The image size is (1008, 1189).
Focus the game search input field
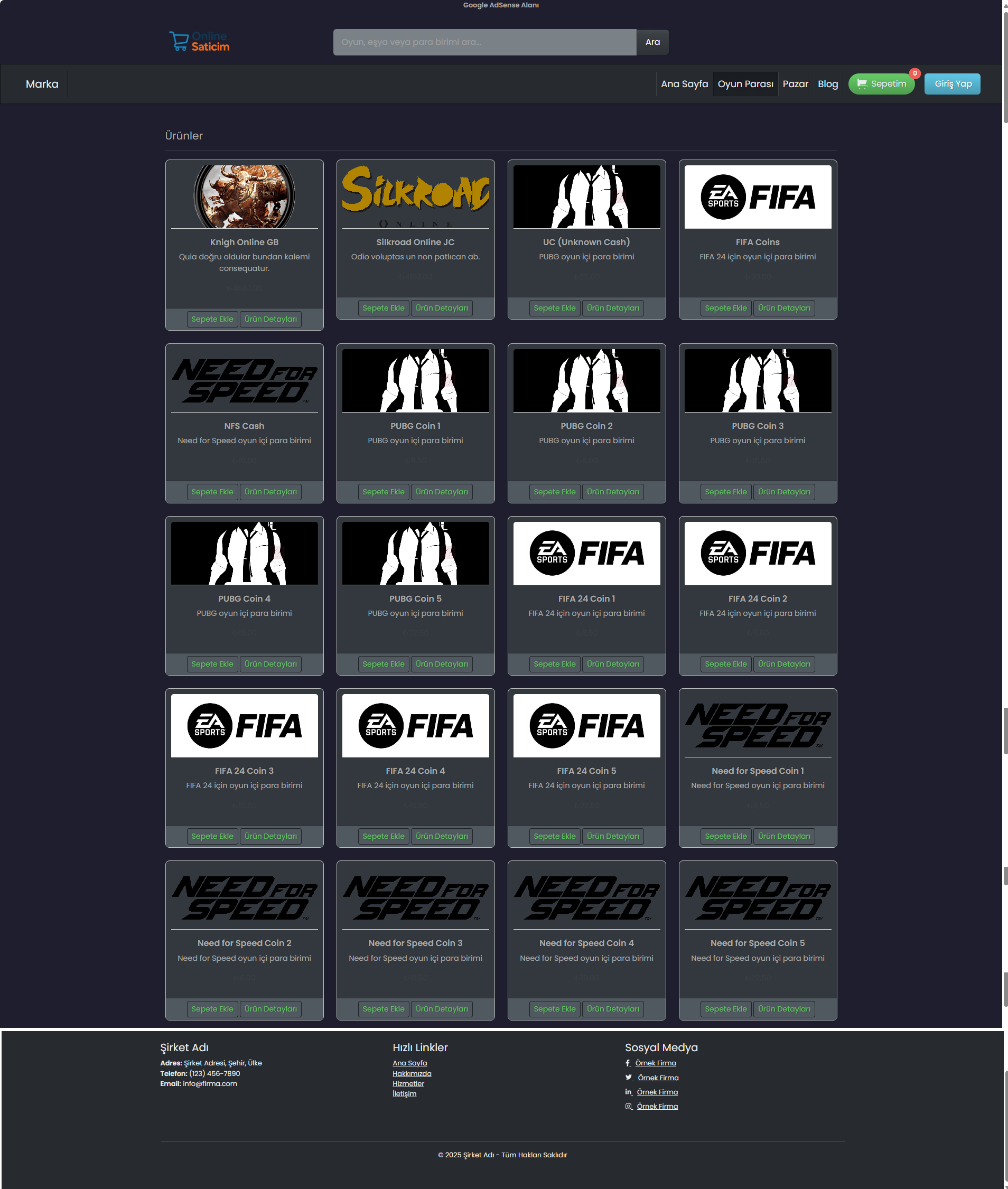click(x=484, y=42)
